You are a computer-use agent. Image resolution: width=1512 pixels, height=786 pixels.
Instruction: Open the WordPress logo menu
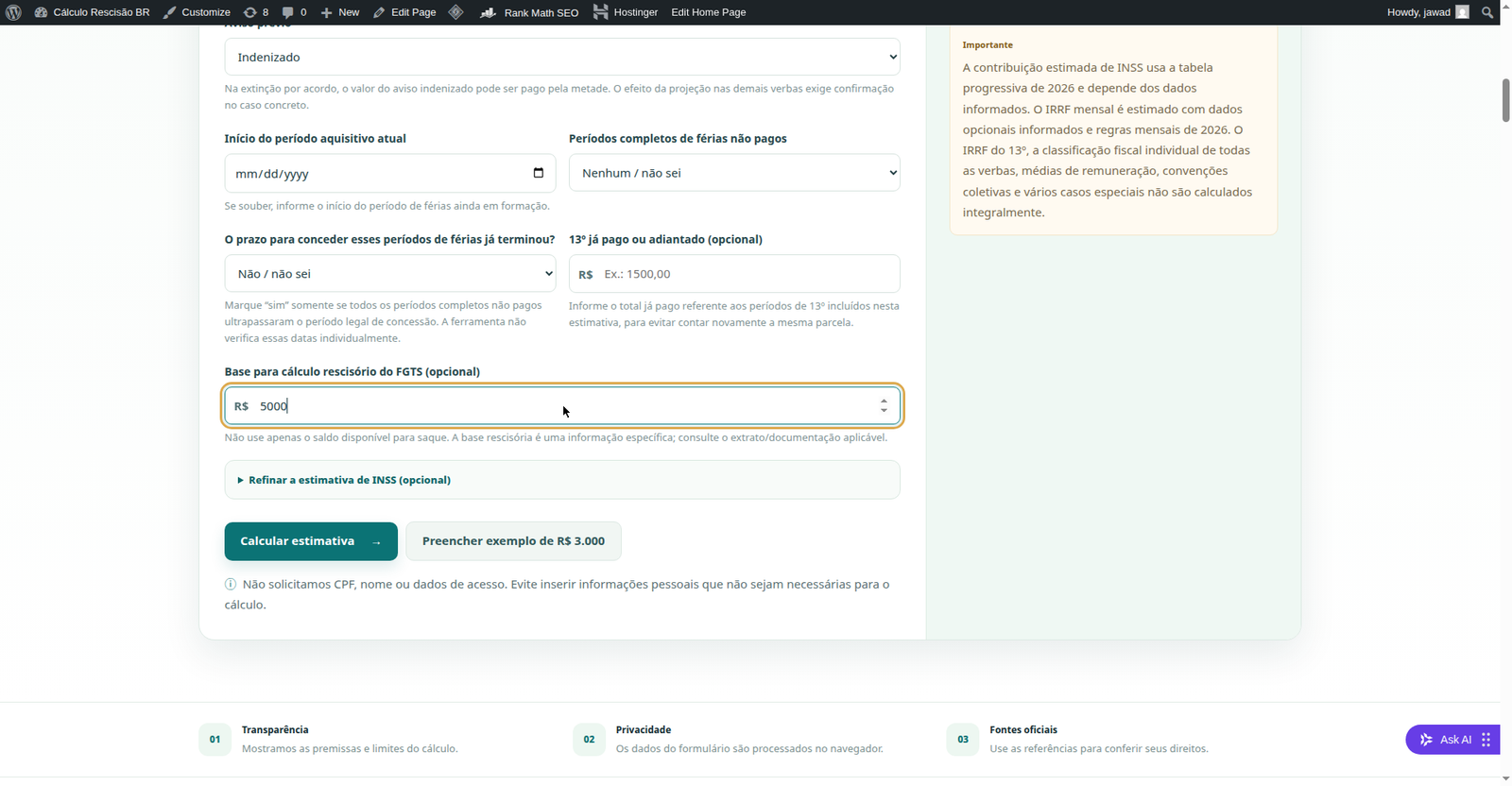coord(13,12)
